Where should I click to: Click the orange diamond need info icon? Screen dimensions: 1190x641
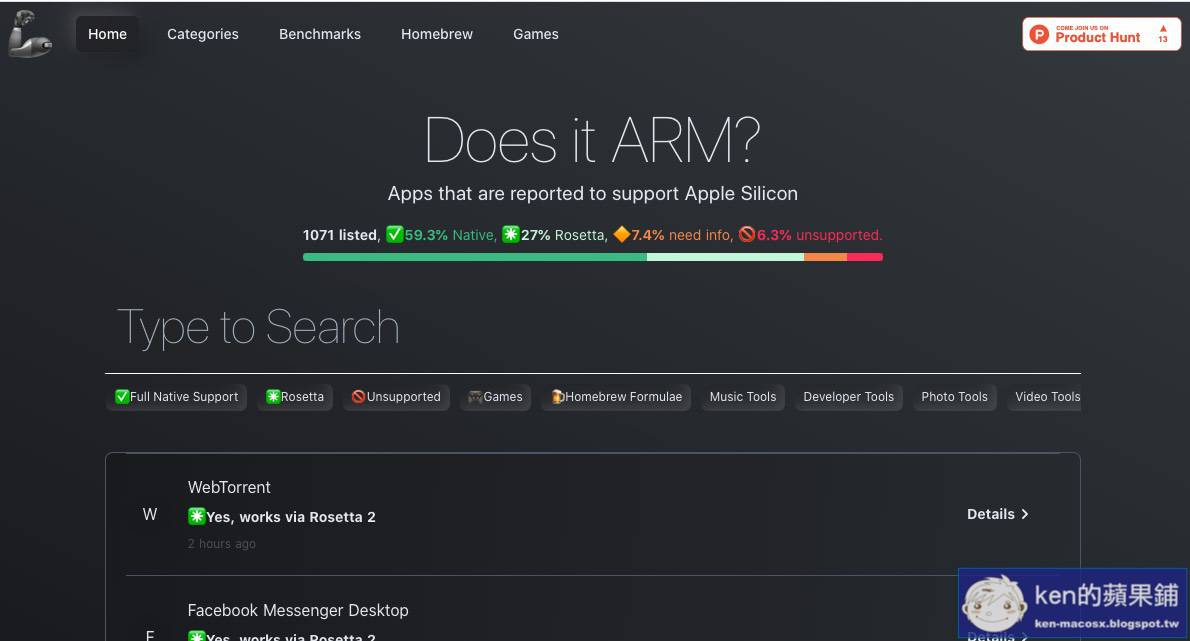coord(622,234)
